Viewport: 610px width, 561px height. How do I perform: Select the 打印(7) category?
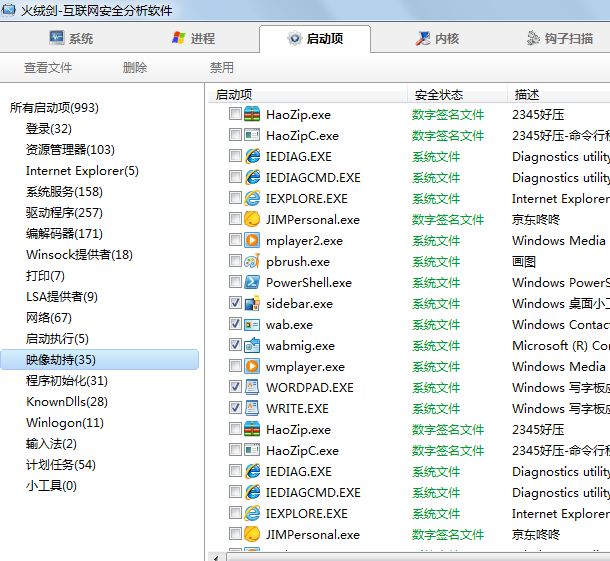(x=45, y=275)
